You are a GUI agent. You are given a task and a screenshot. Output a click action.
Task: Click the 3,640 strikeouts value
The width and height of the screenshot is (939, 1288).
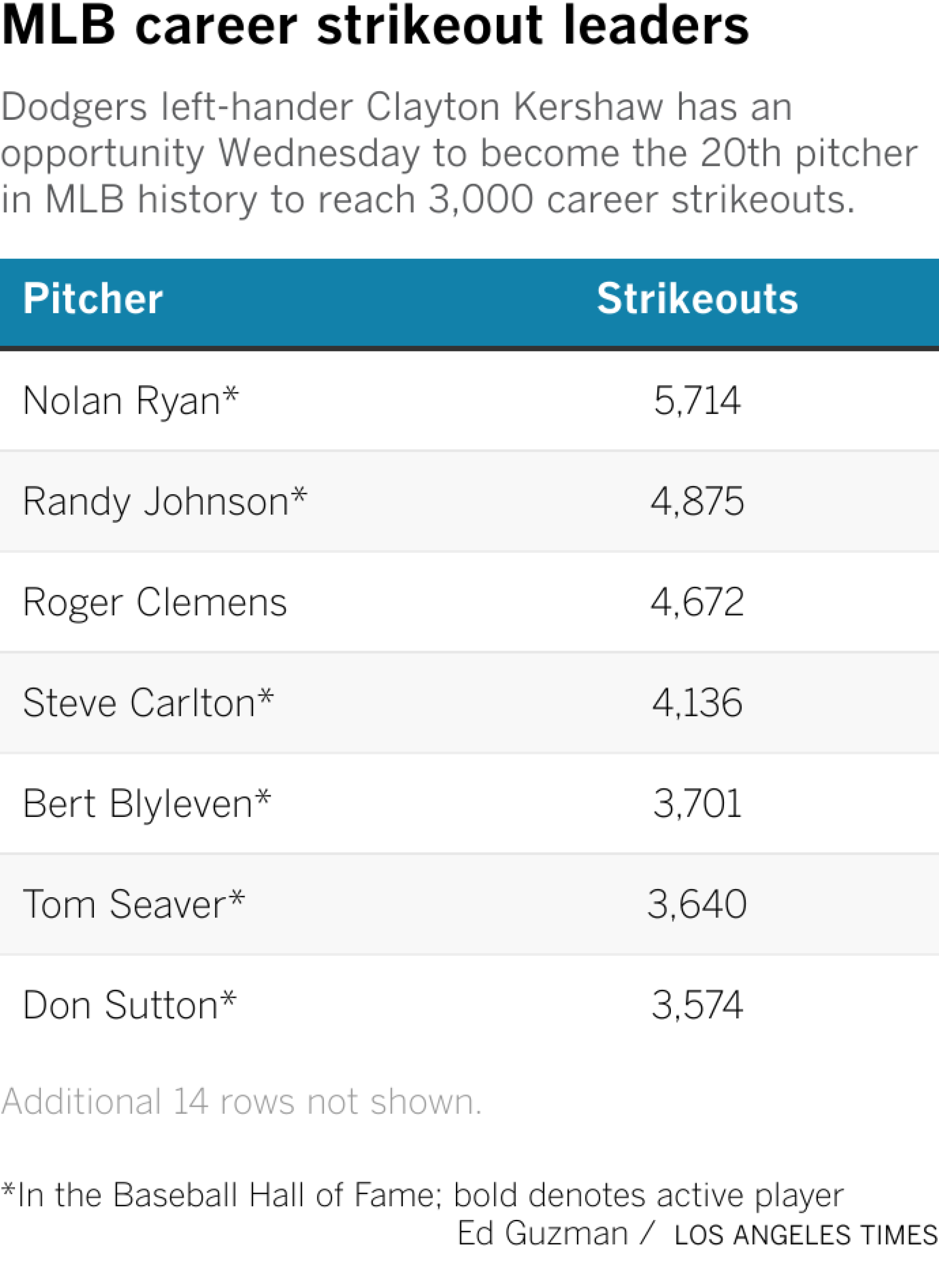coord(697,904)
